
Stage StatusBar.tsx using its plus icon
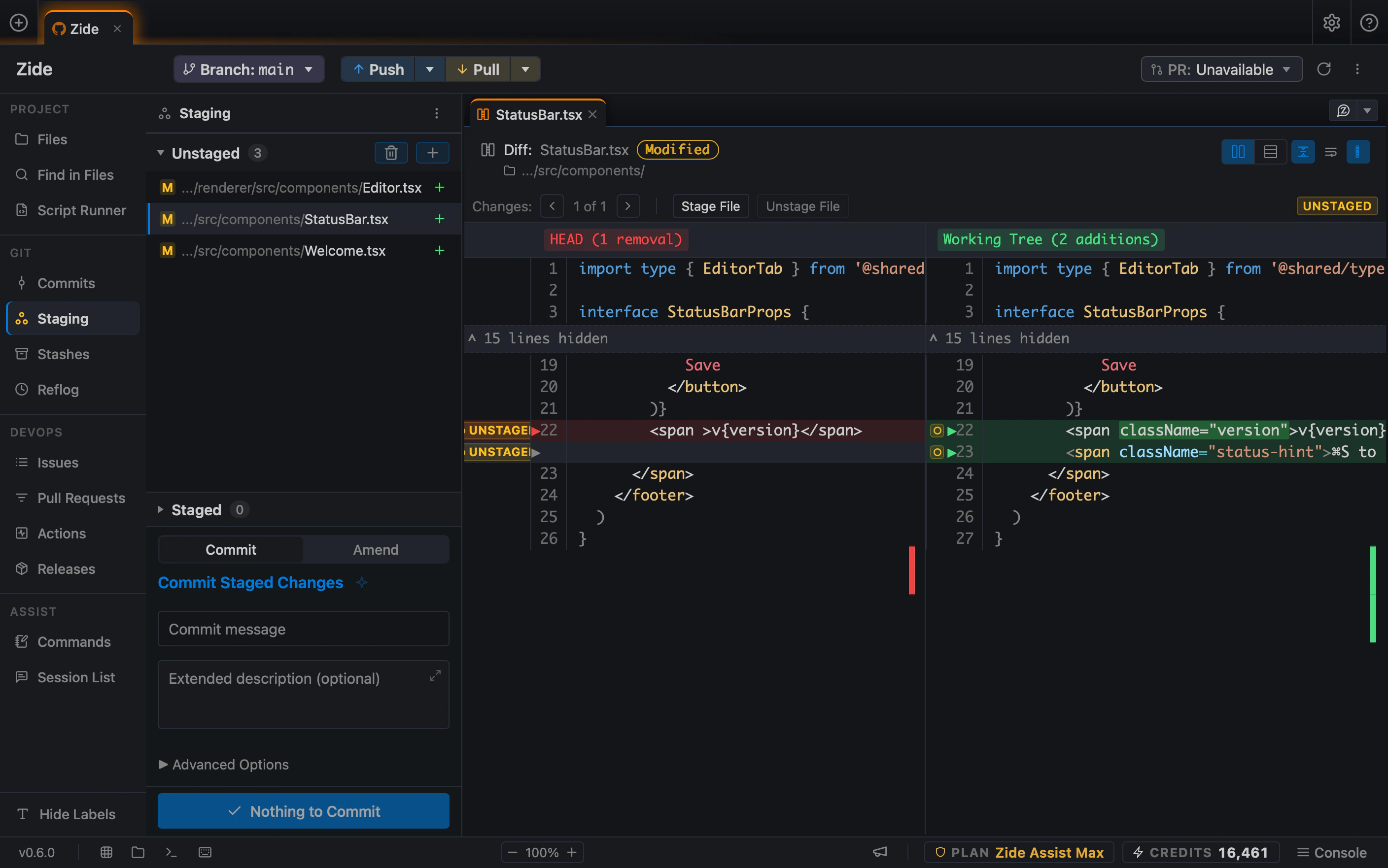[x=439, y=219]
